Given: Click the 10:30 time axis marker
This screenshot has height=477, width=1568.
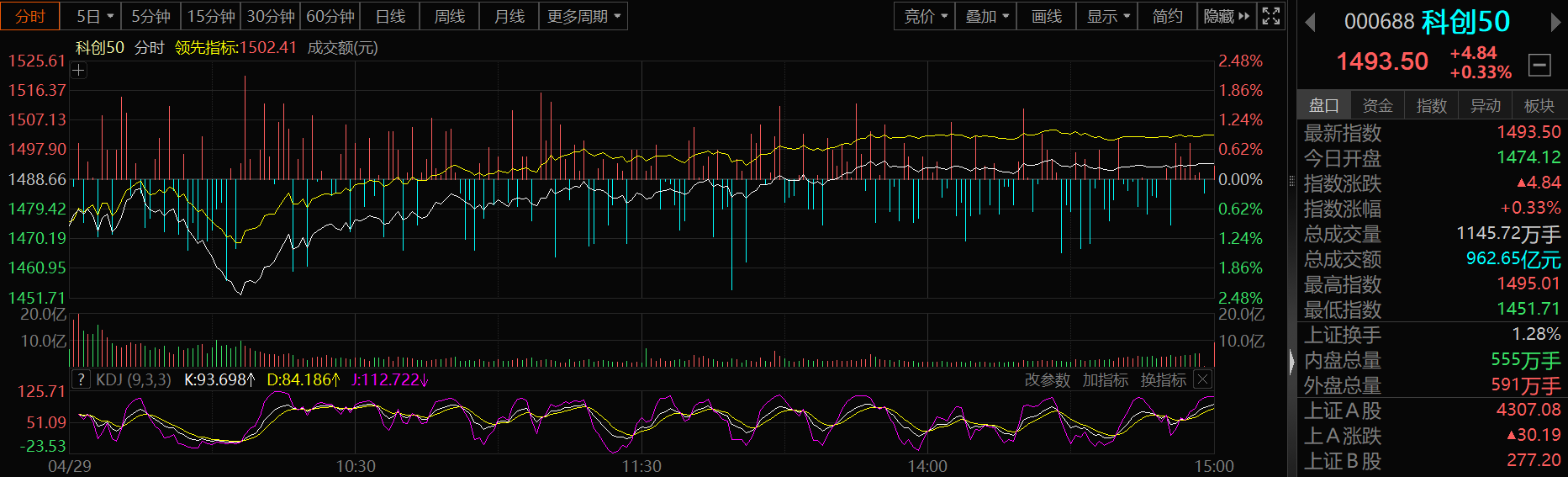Looking at the screenshot, I should coord(356,466).
